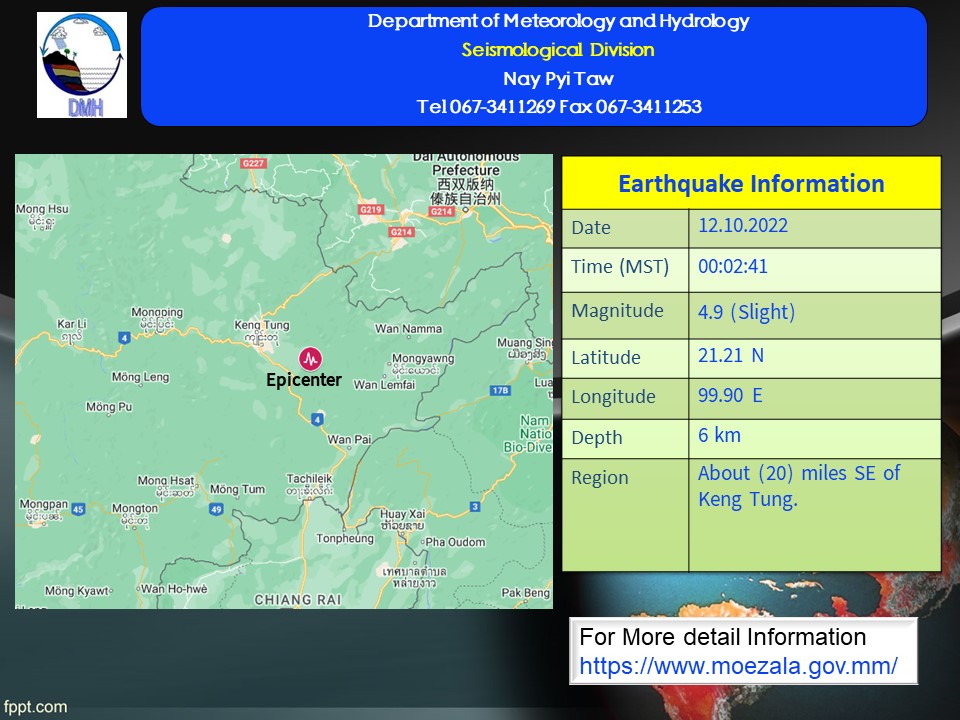Click the time value 00:02:41
This screenshot has width=960, height=720.
(732, 266)
